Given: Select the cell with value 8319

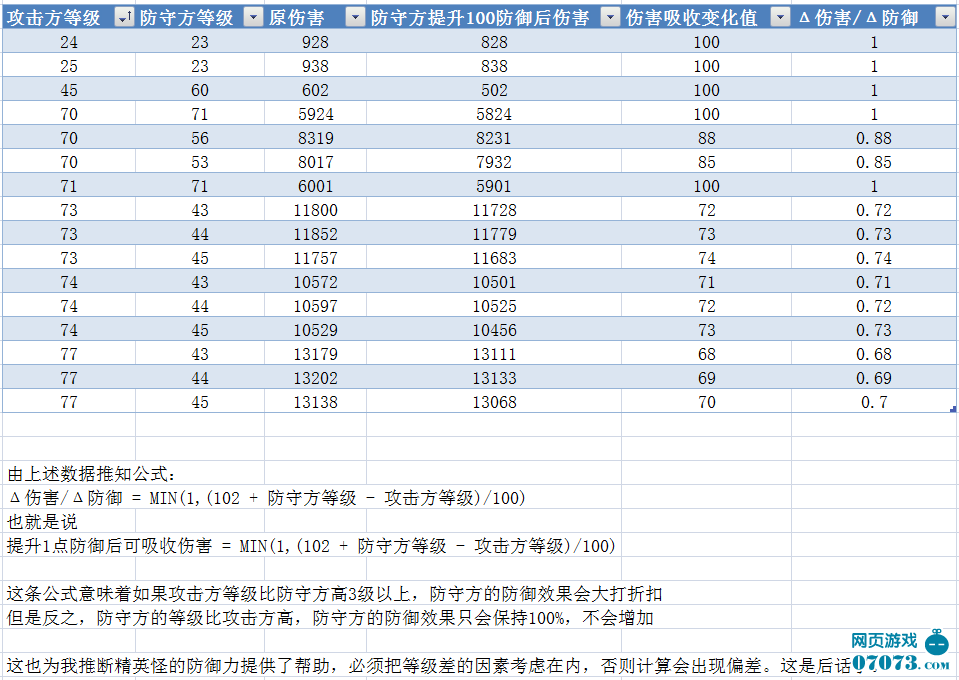Looking at the screenshot, I should (316, 138).
